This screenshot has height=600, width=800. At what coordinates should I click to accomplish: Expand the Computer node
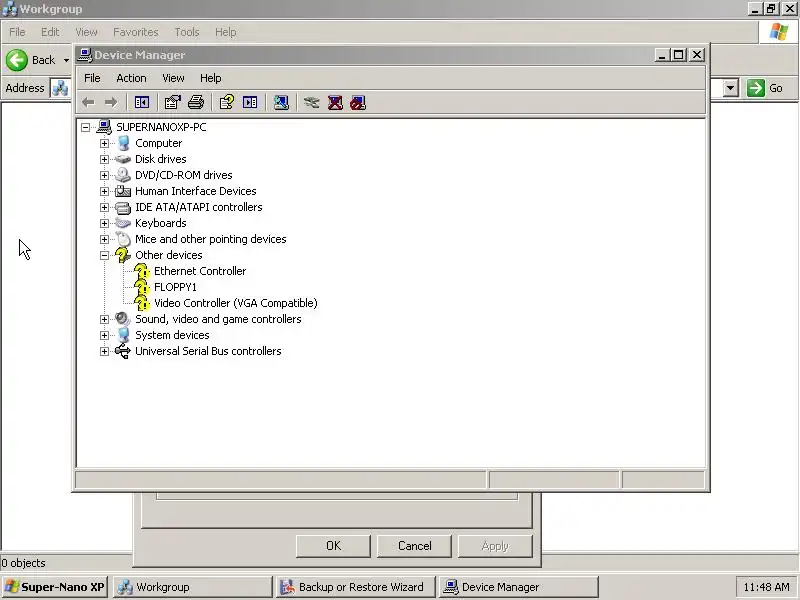(105, 143)
